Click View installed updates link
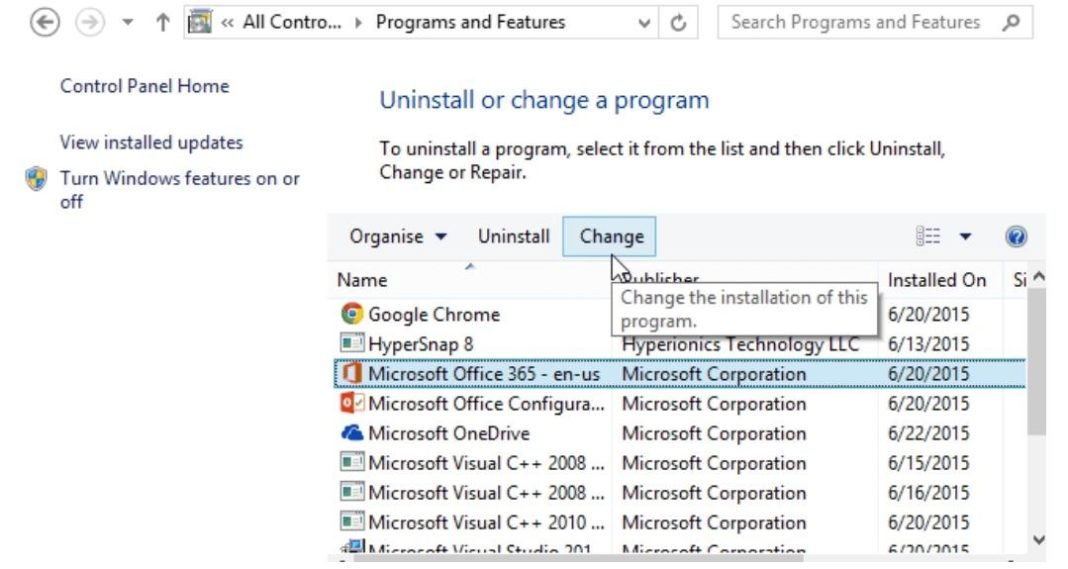1068x569 pixels. [151, 142]
